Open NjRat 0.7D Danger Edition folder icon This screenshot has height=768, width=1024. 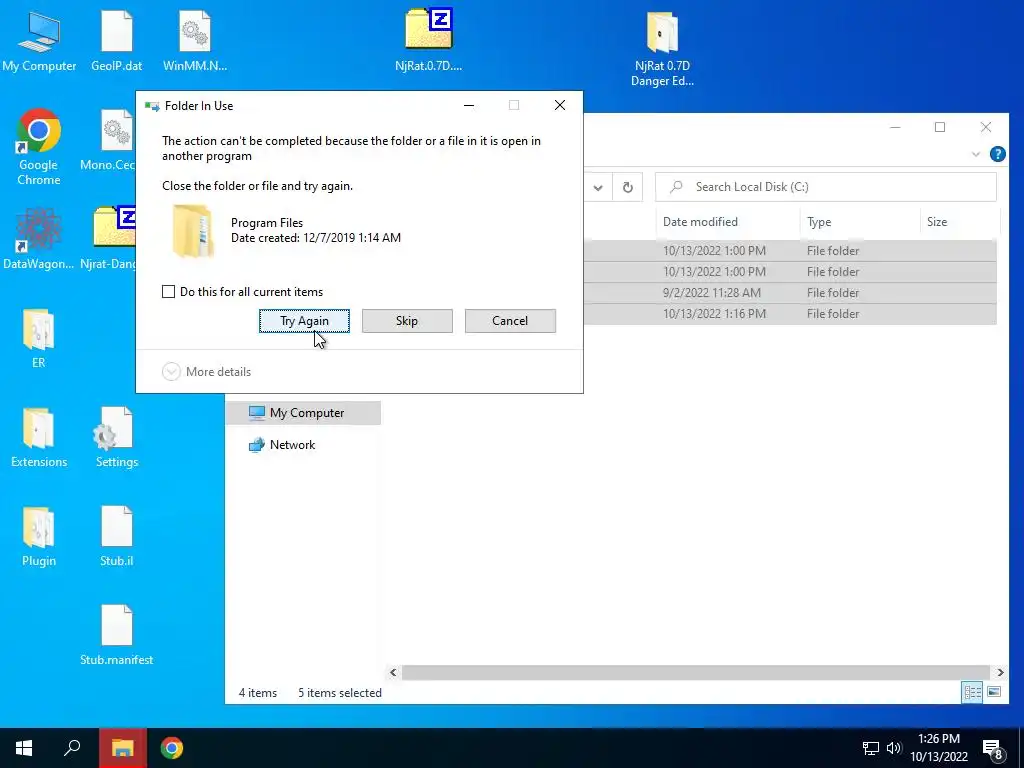[x=662, y=49]
